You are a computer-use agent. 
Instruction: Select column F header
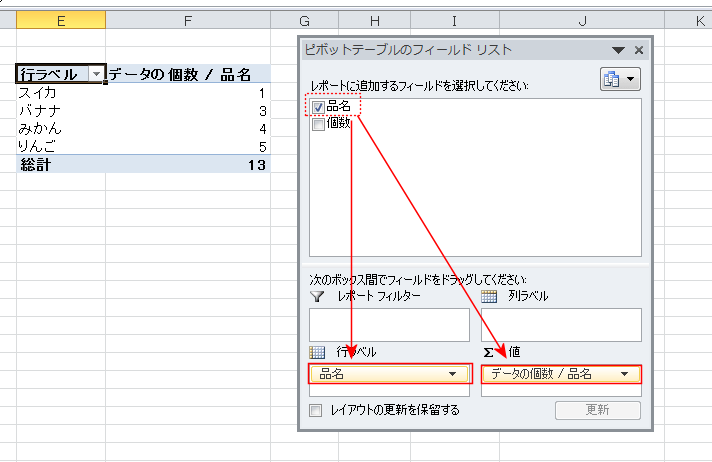(188, 20)
